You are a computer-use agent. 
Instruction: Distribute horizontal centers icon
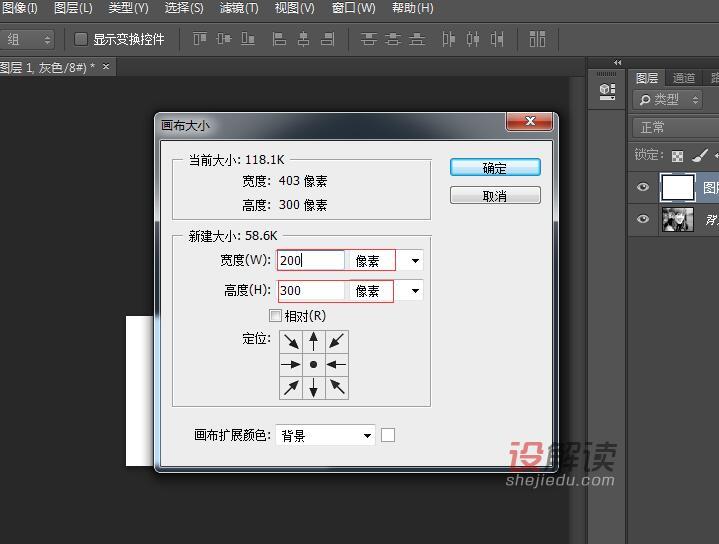click(473, 39)
